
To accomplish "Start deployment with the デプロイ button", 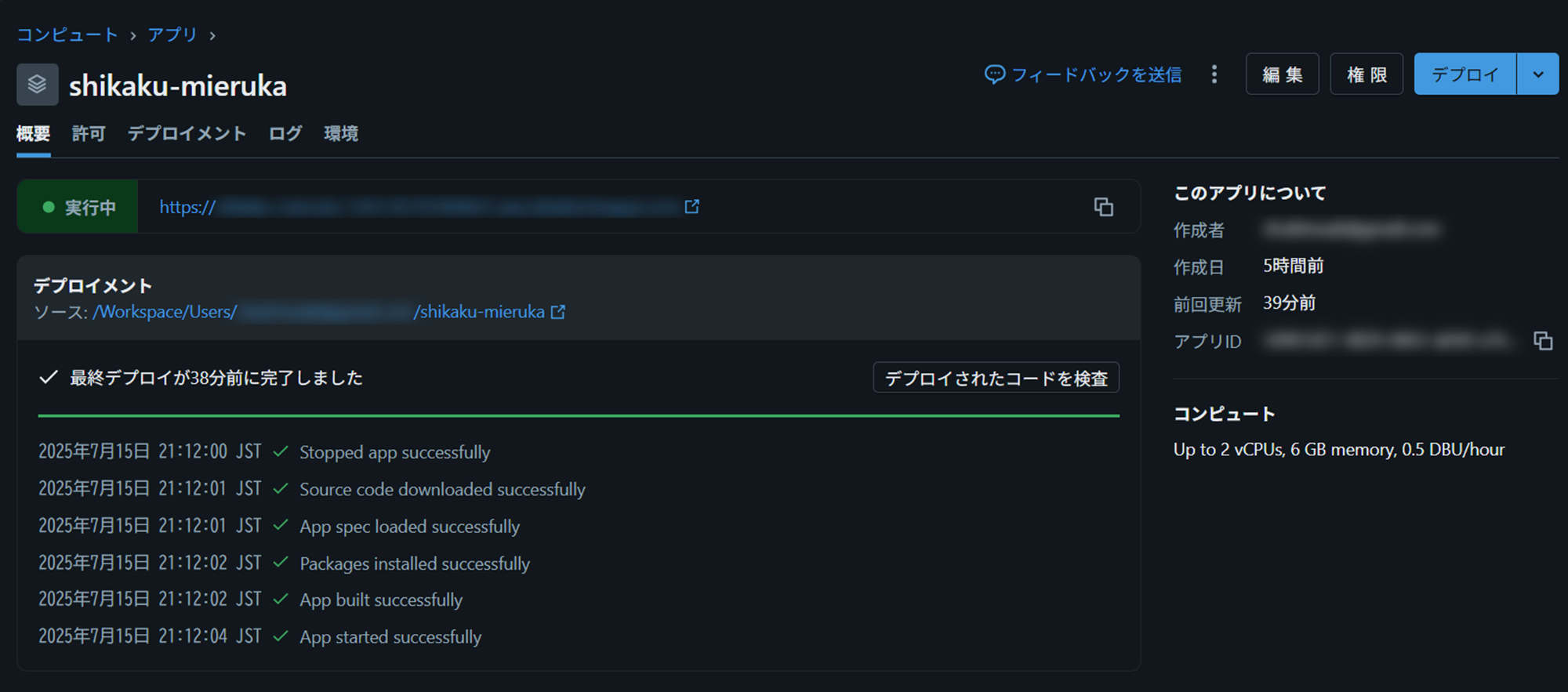I will pos(1465,74).
